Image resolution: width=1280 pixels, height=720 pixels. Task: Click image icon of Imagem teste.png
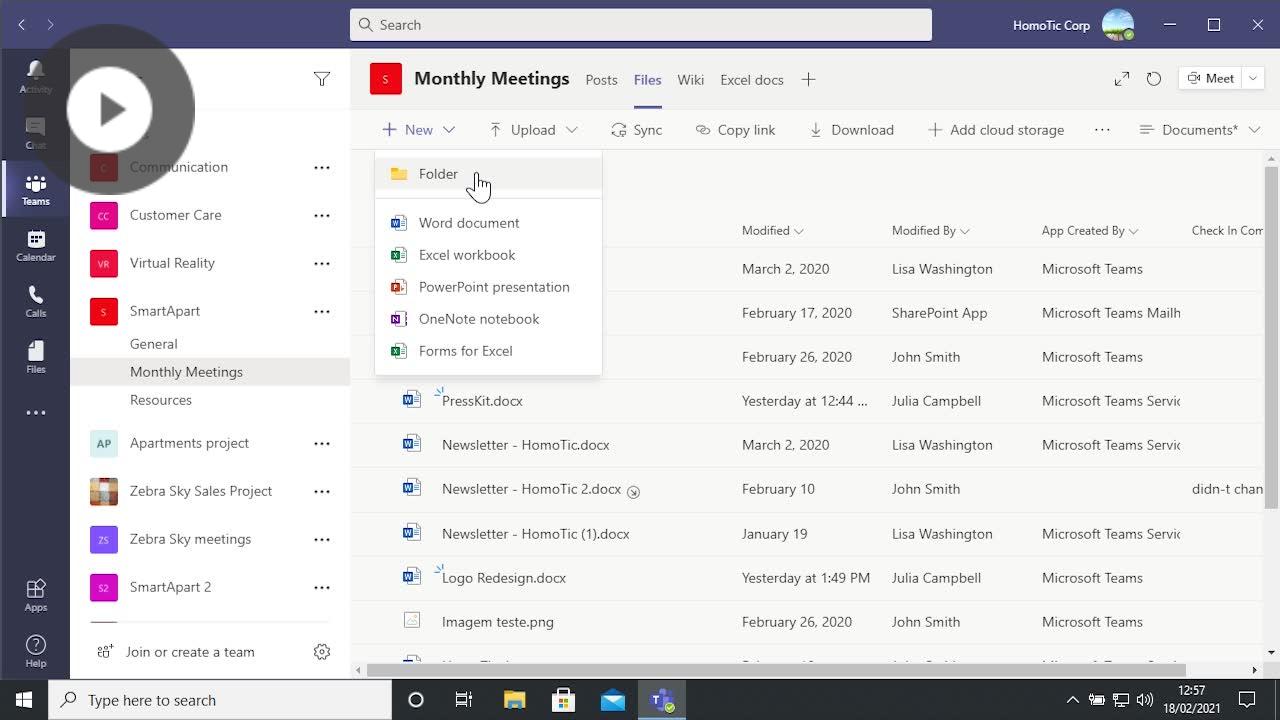411,620
